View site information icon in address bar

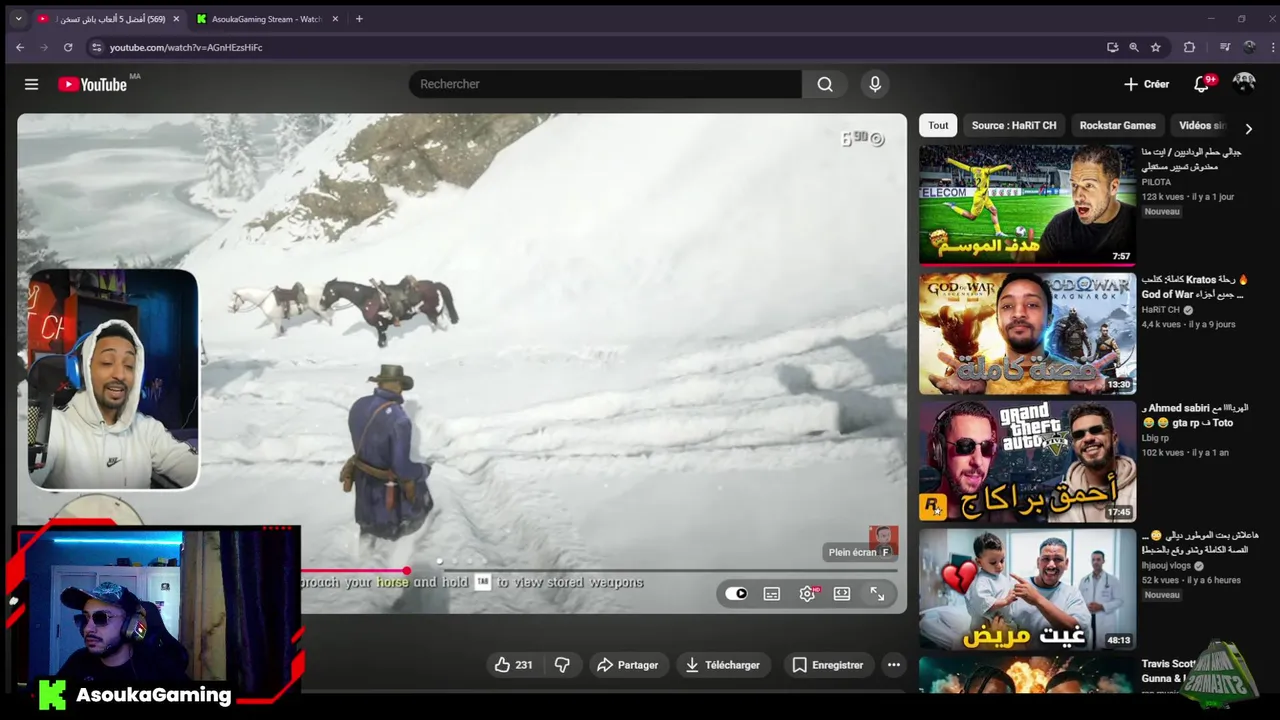[x=96, y=47]
